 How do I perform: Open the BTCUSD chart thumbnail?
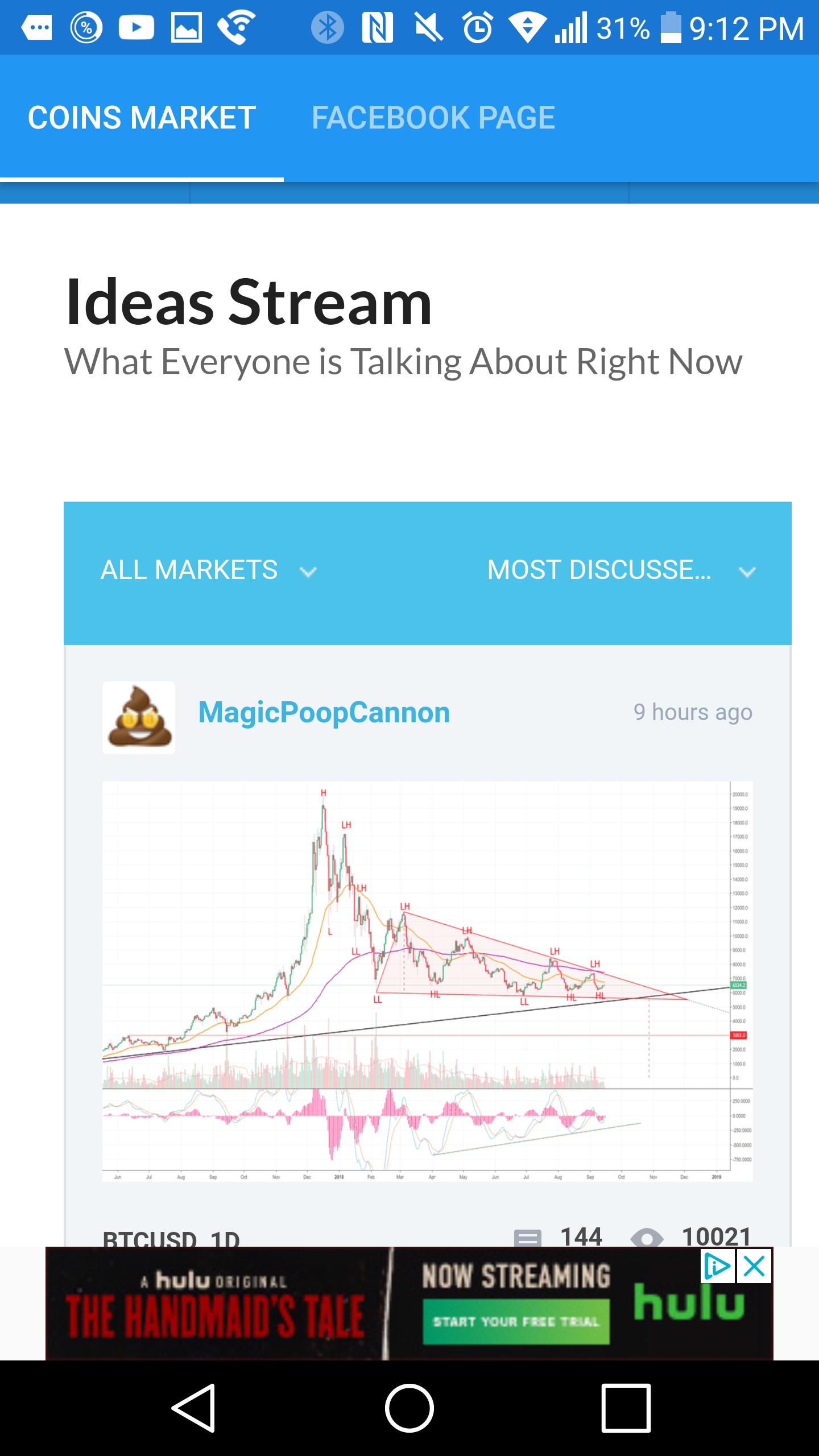427,981
